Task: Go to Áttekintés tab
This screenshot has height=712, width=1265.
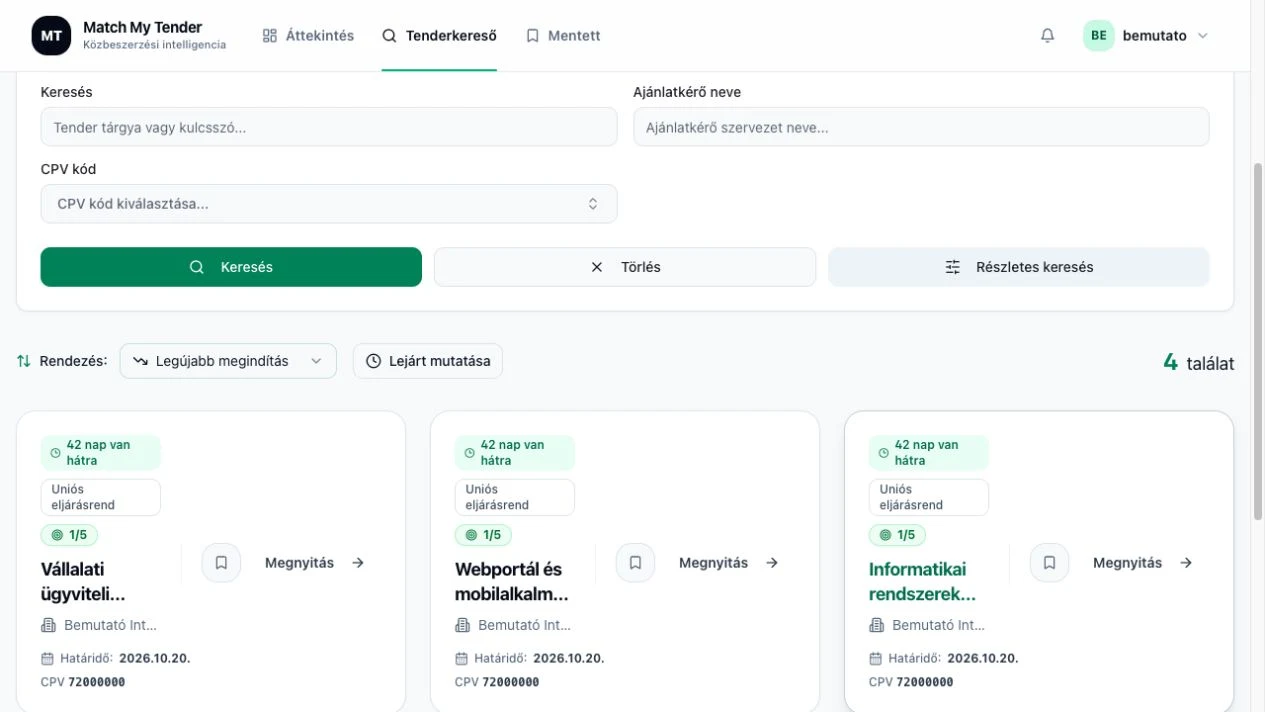Action: coord(308,36)
